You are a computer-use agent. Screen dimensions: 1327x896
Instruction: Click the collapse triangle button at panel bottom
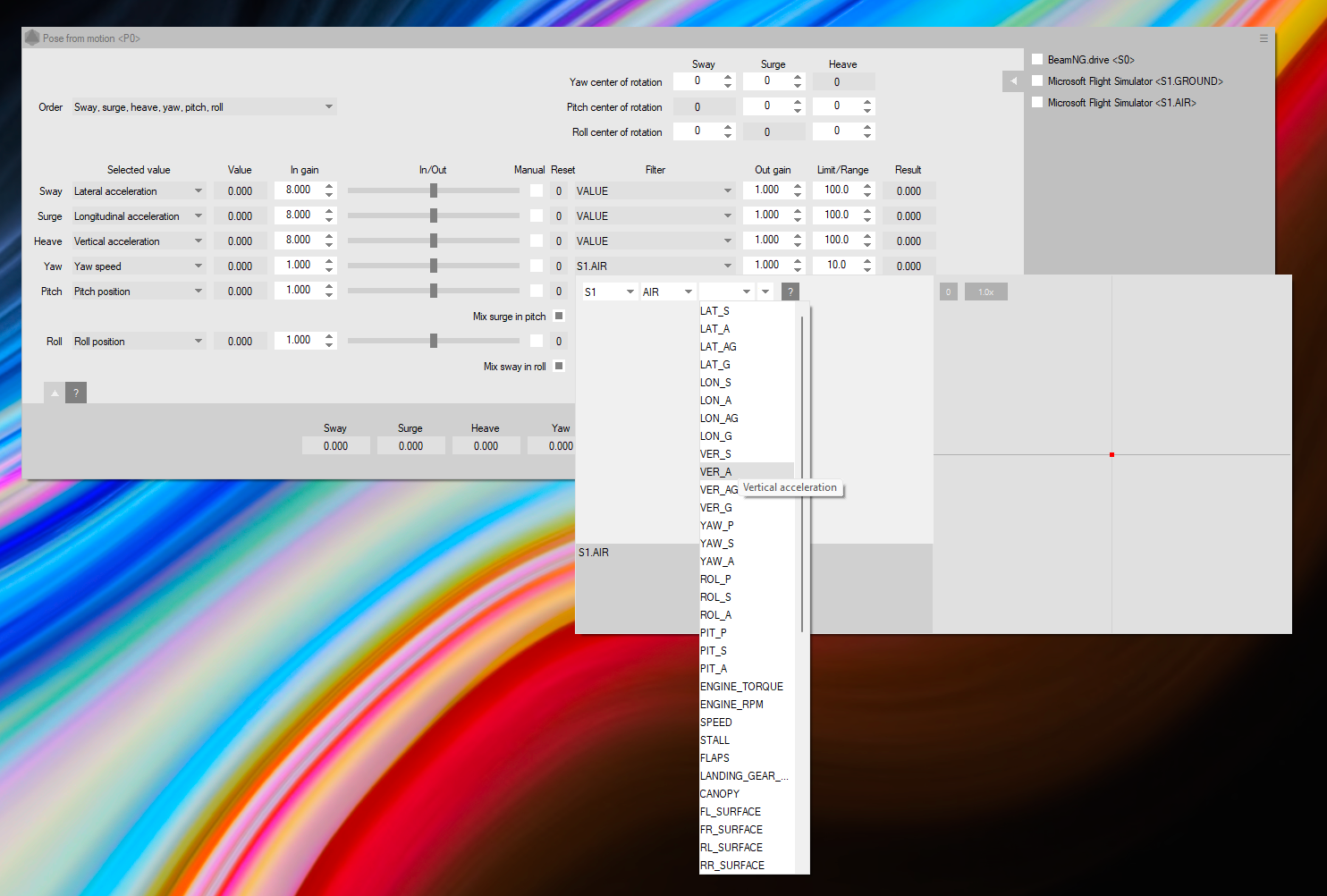click(55, 393)
